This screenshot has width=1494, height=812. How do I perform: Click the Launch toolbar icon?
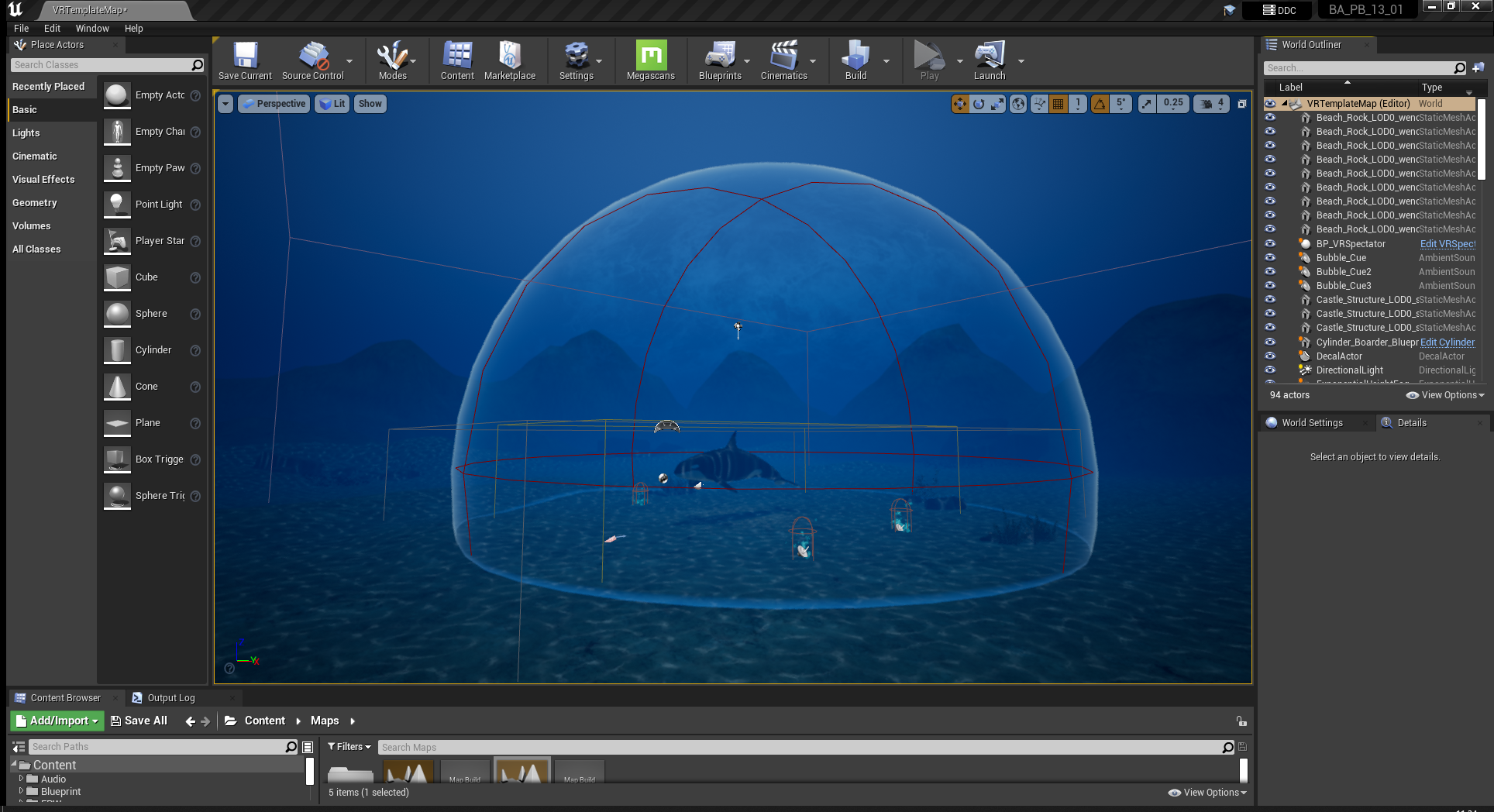coord(990,60)
